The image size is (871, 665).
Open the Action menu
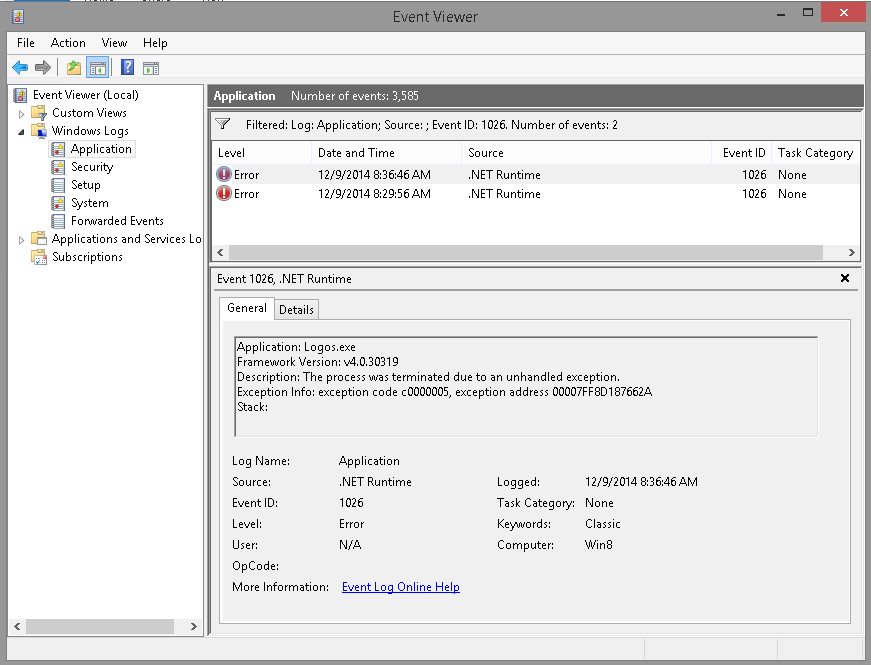point(68,43)
